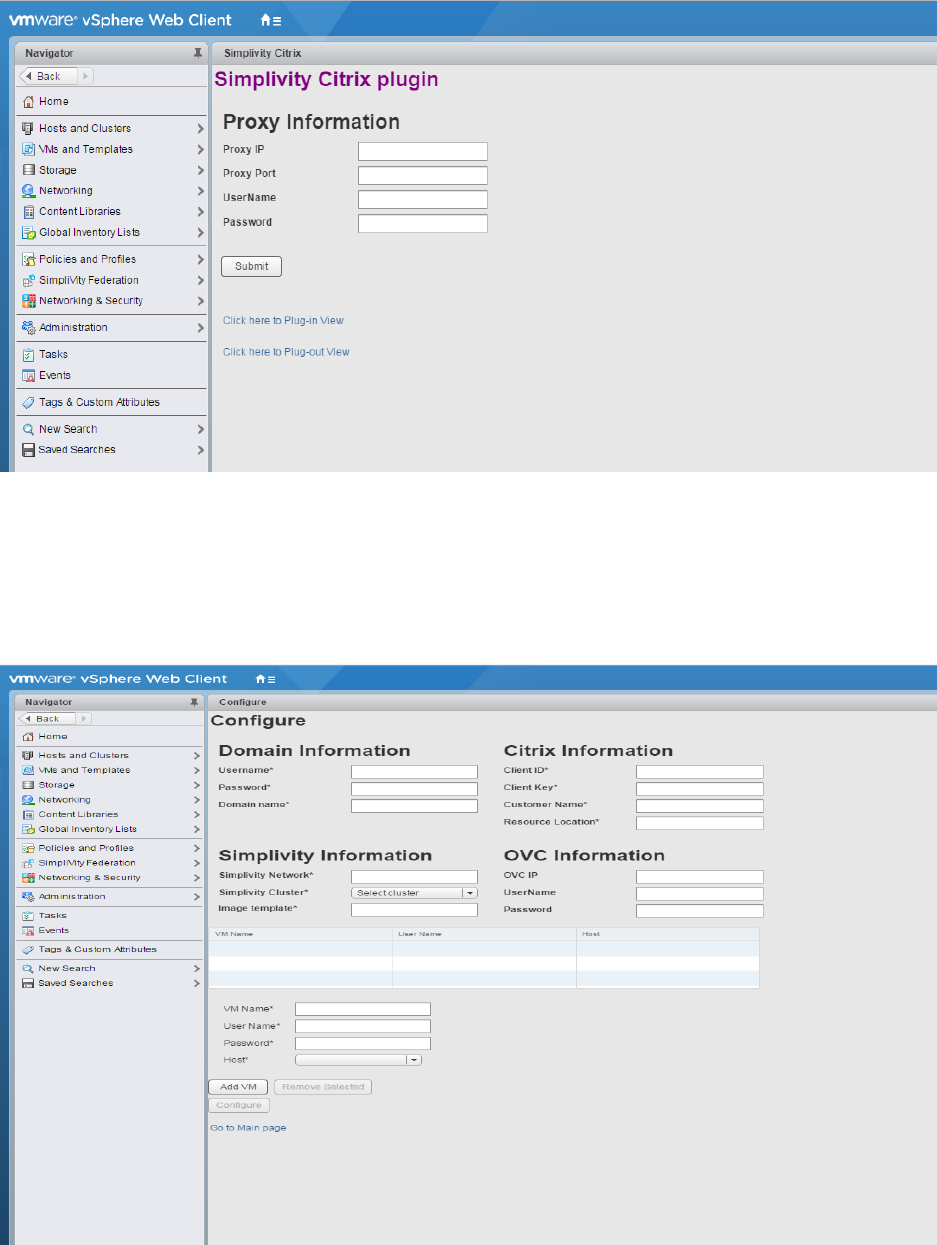
Task: Expand Networking chevron in Configure screen navigator
Action: point(197,800)
